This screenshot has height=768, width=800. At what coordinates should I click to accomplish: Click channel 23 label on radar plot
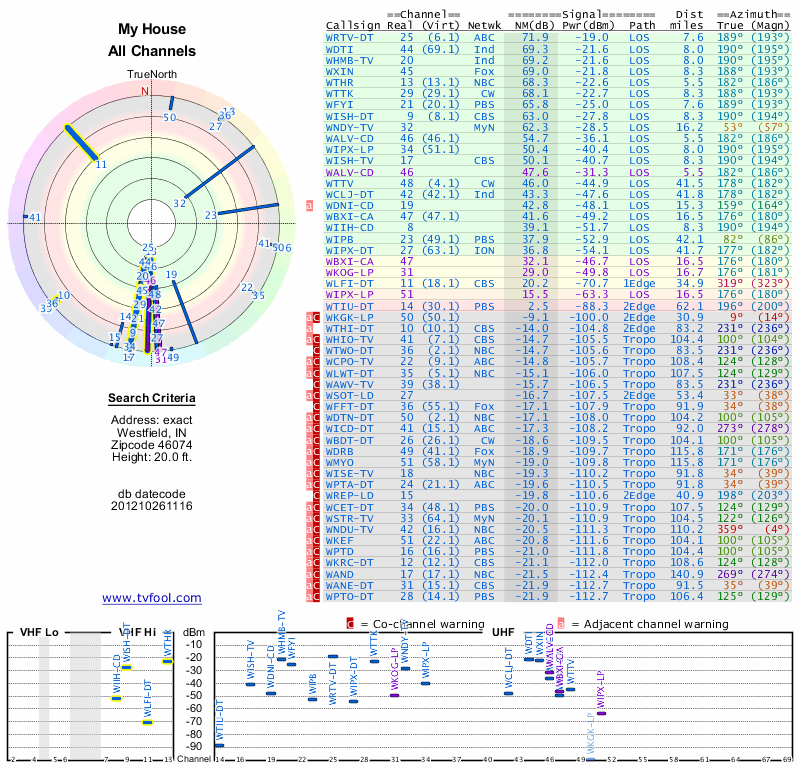(211, 215)
